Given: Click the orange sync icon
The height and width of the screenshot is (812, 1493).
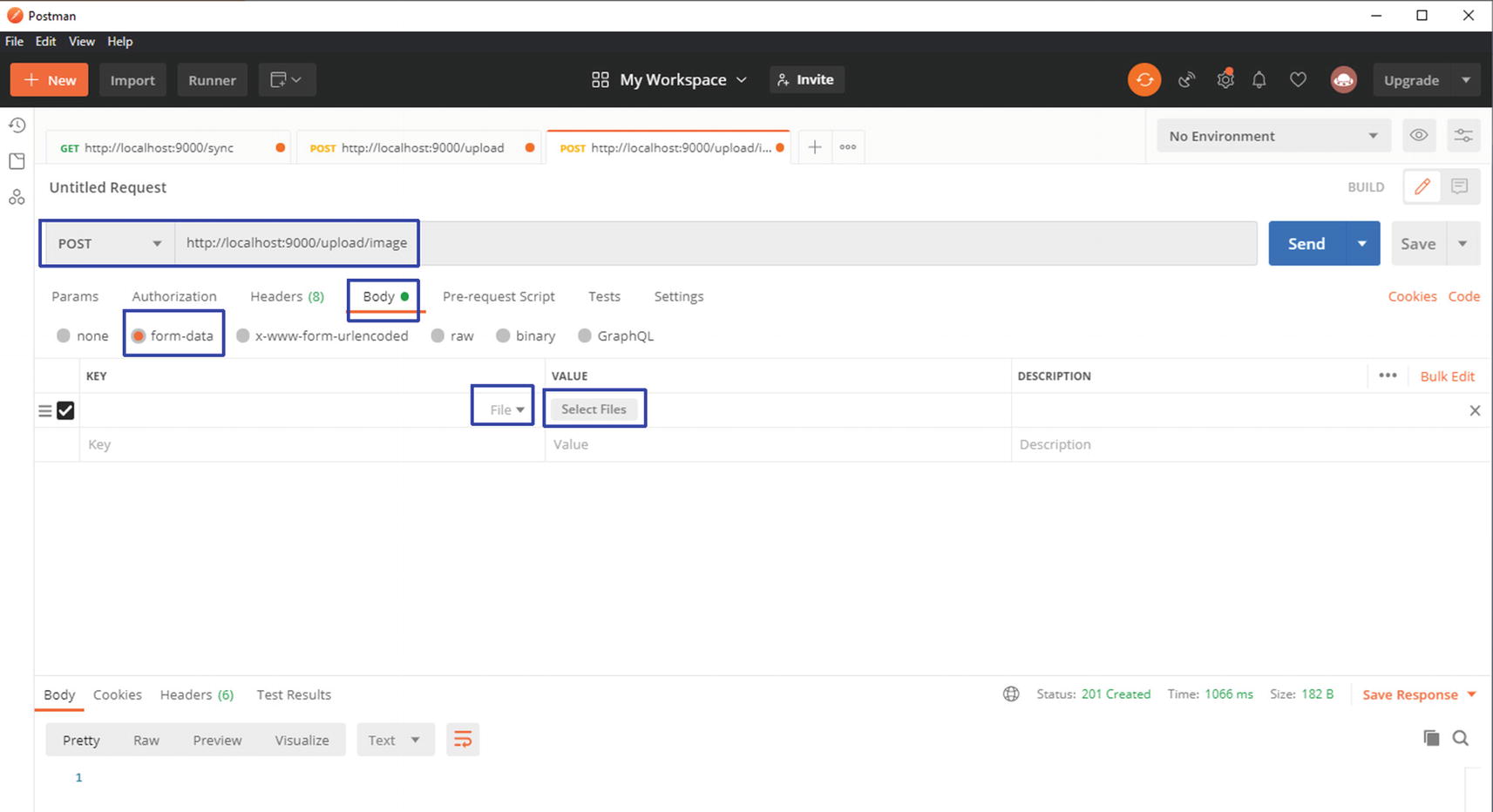Looking at the screenshot, I should click(x=1144, y=80).
